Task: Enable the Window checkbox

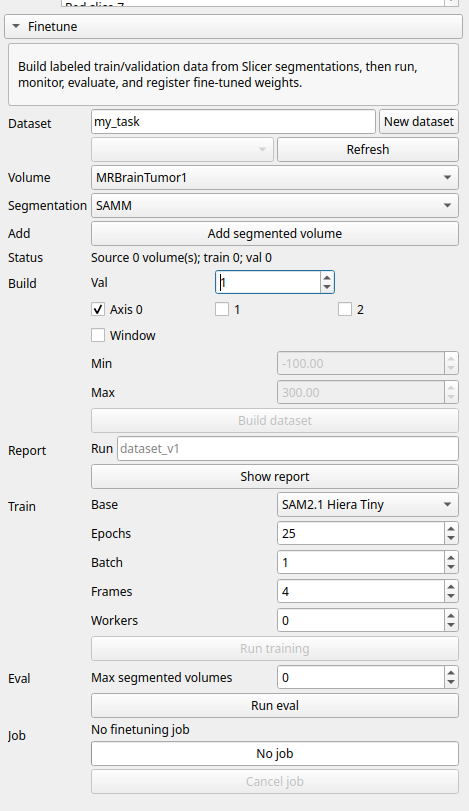Action: 98,335
